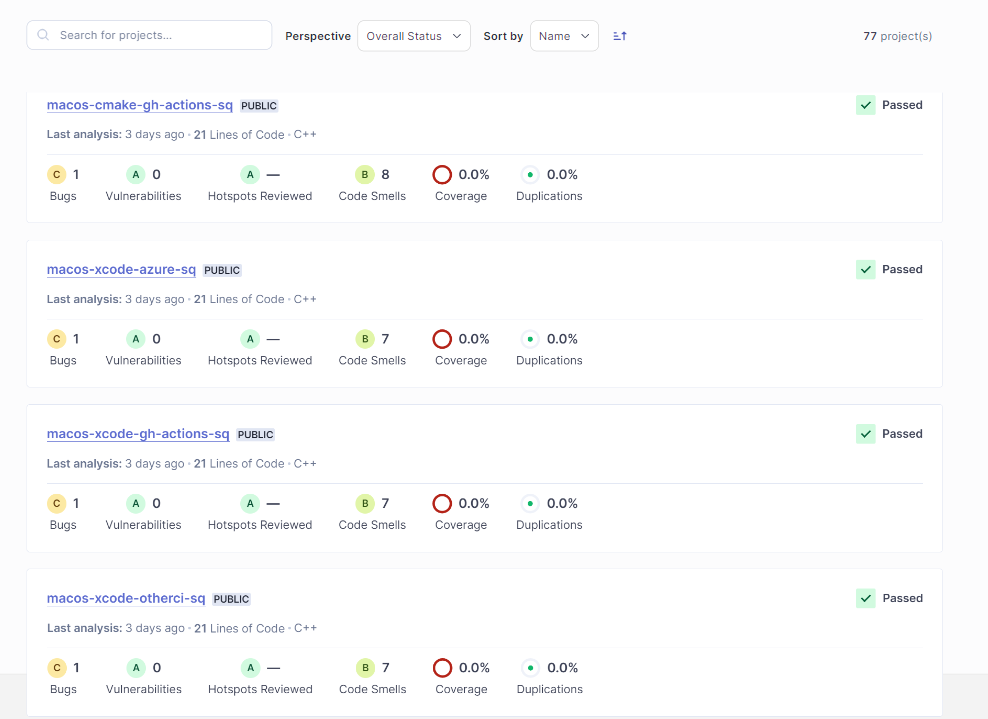This screenshot has width=988, height=719.
Task: Click Hotspots Reviewed A rating for macos-xcode-gh-actions-sq
Action: coord(250,503)
